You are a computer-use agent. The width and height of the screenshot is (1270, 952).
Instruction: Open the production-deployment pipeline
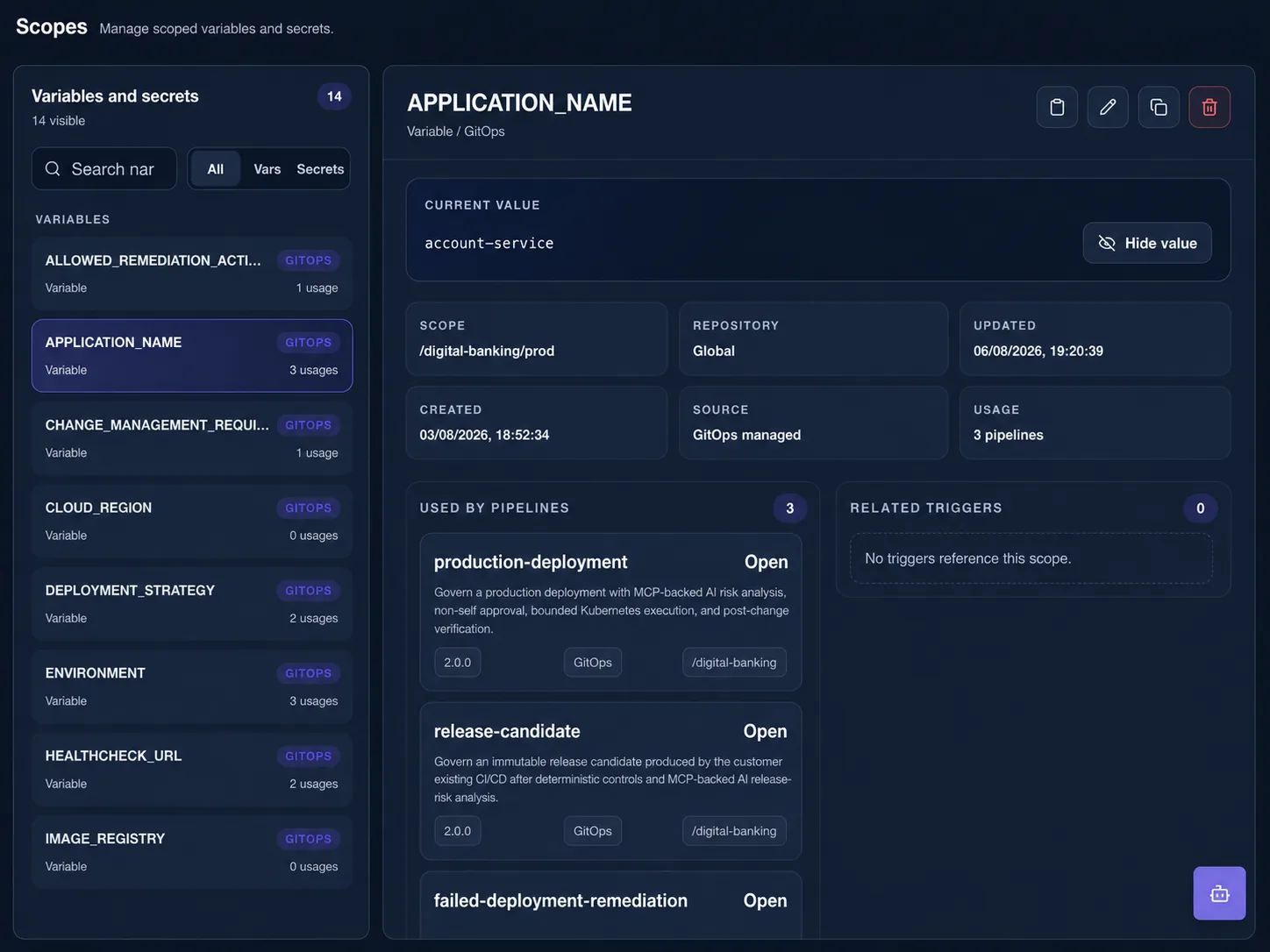pyautogui.click(x=766, y=562)
